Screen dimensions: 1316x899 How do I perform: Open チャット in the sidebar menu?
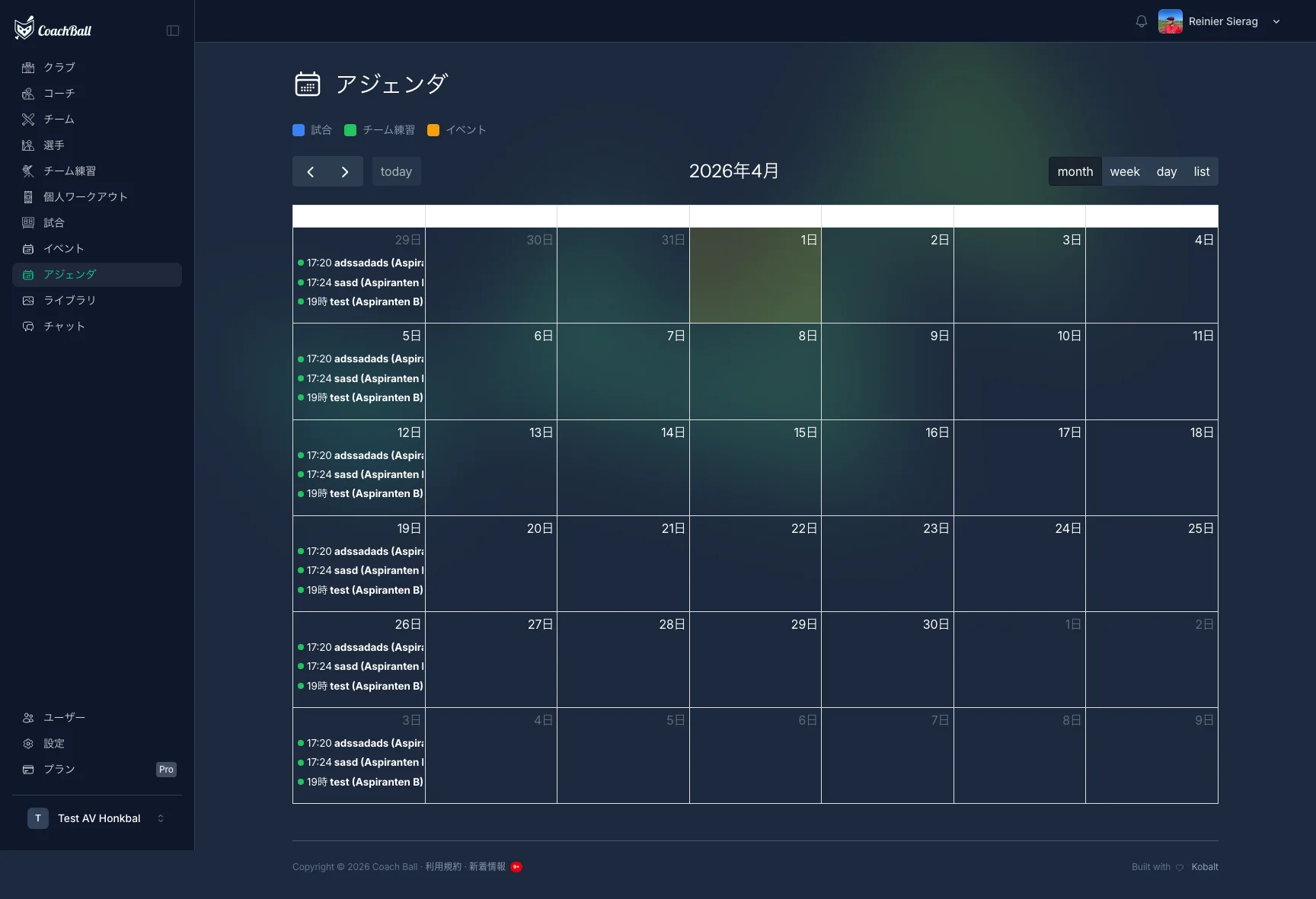97,327
